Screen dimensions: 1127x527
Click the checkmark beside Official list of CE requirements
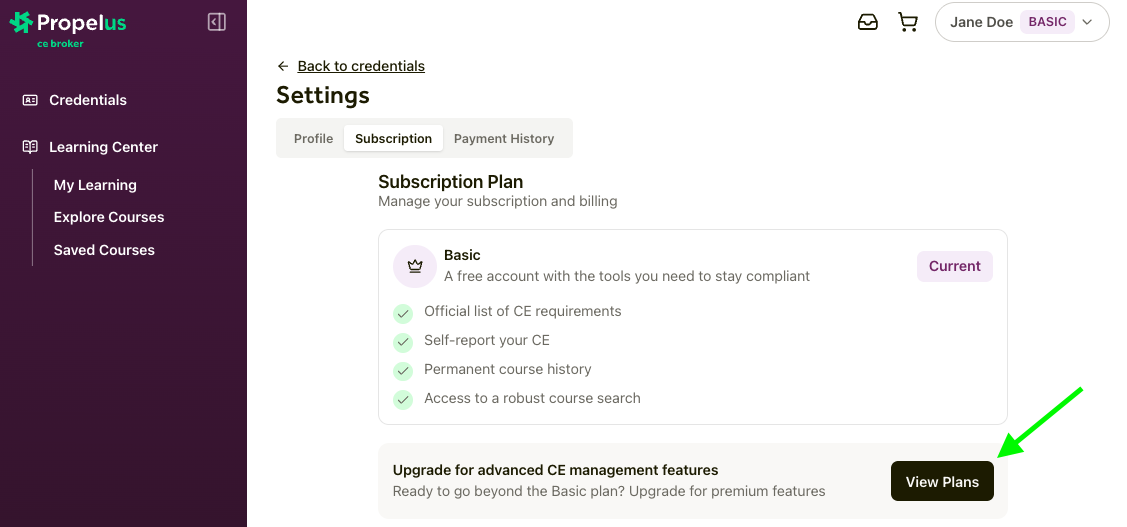[x=403, y=313]
